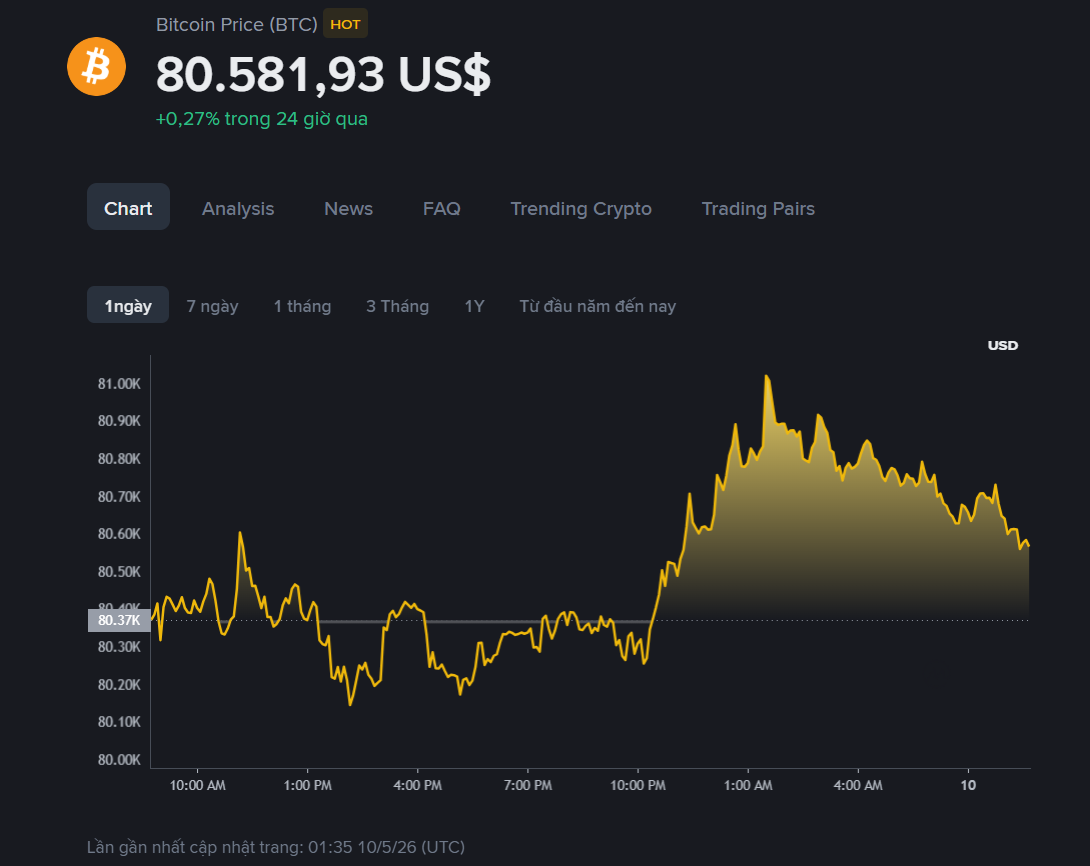Click the 81.00K y-axis label
The height and width of the screenshot is (866, 1090).
[x=120, y=384]
